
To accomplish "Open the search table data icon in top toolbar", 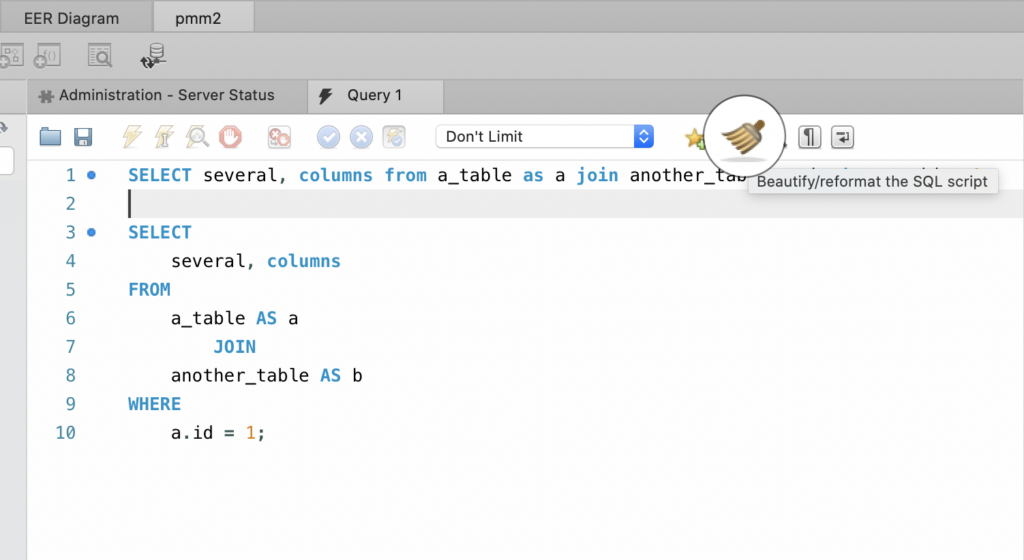I will pos(100,56).
